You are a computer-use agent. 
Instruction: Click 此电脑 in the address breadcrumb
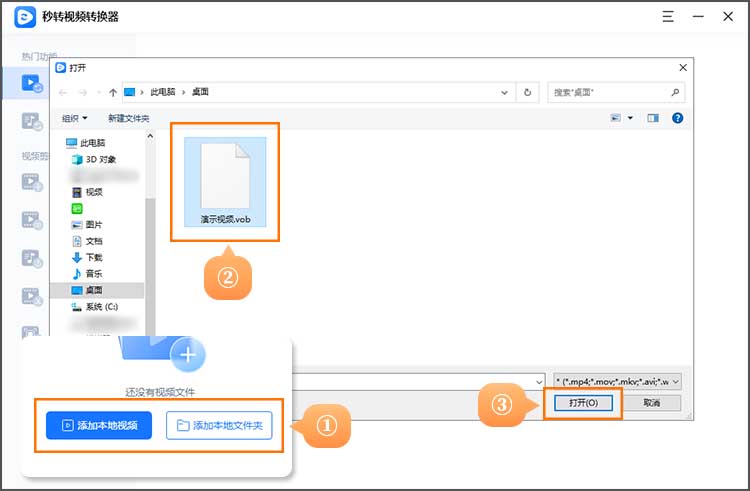click(x=163, y=92)
